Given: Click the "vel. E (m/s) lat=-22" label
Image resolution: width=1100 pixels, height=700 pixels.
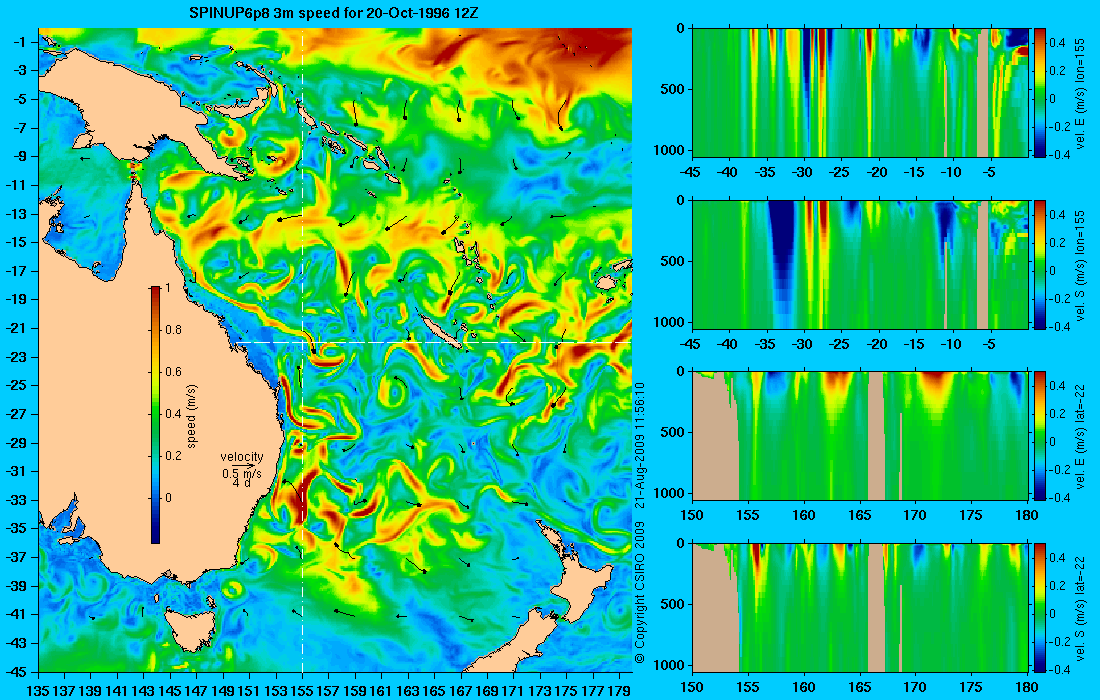Looking at the screenshot, I should click(1080, 436).
